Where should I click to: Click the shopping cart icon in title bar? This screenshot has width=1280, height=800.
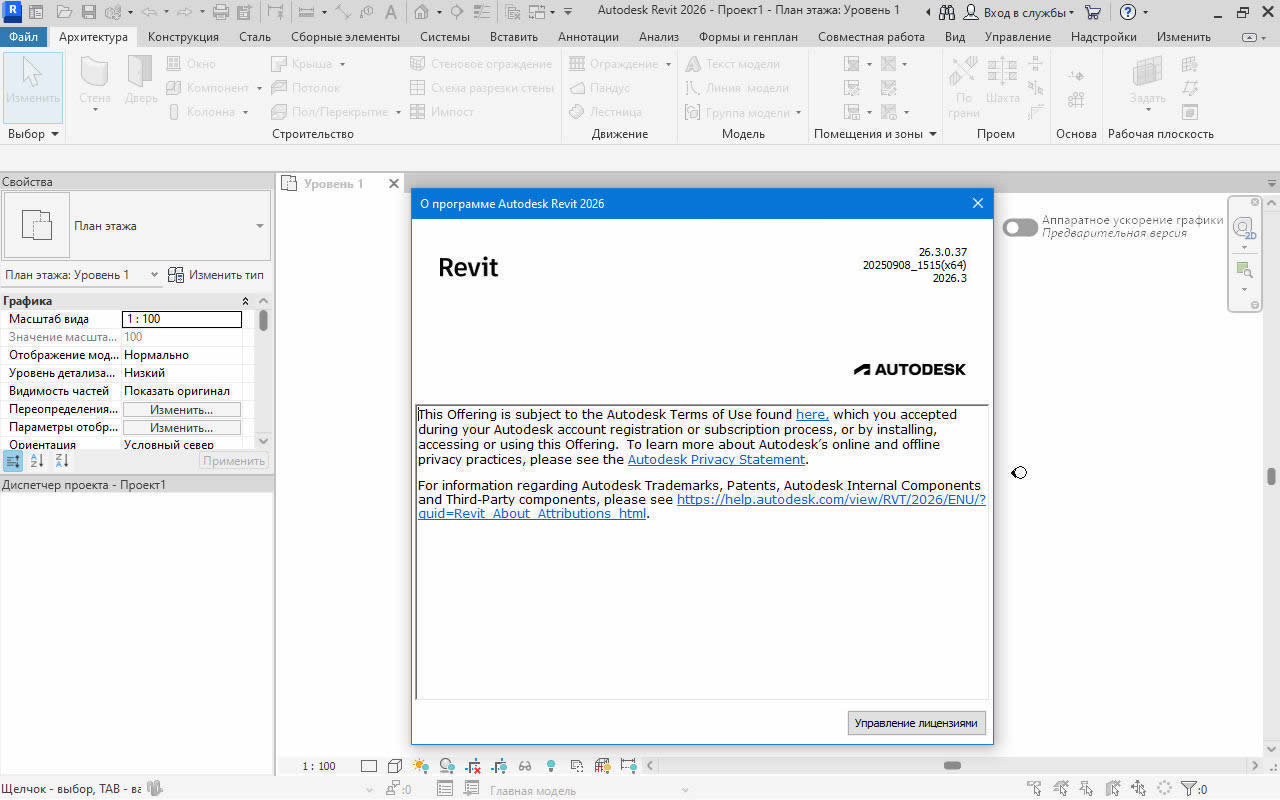(1092, 12)
